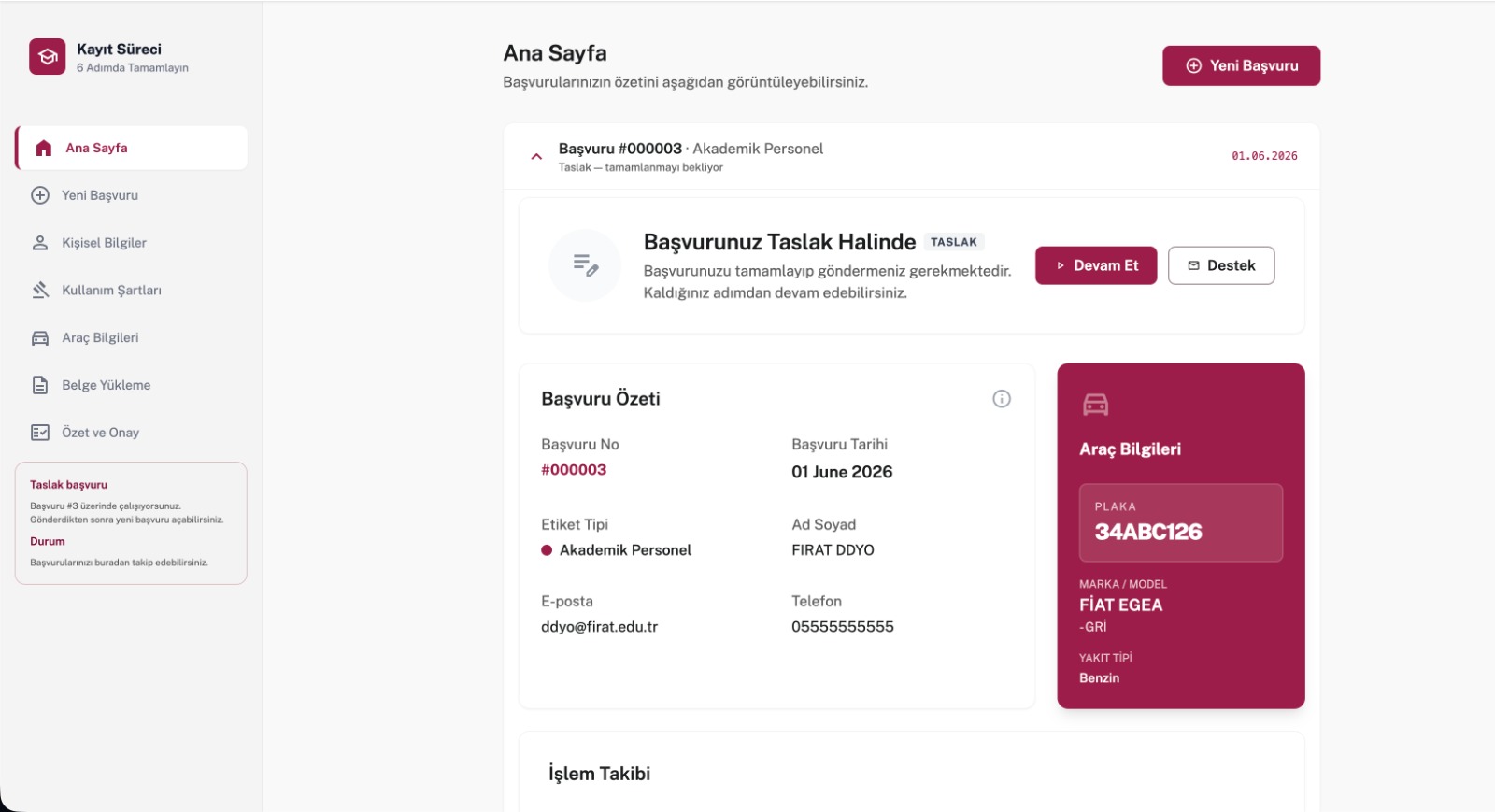Click the document icon for Belge Yükleme
This screenshot has width=1495, height=812.
click(40, 385)
